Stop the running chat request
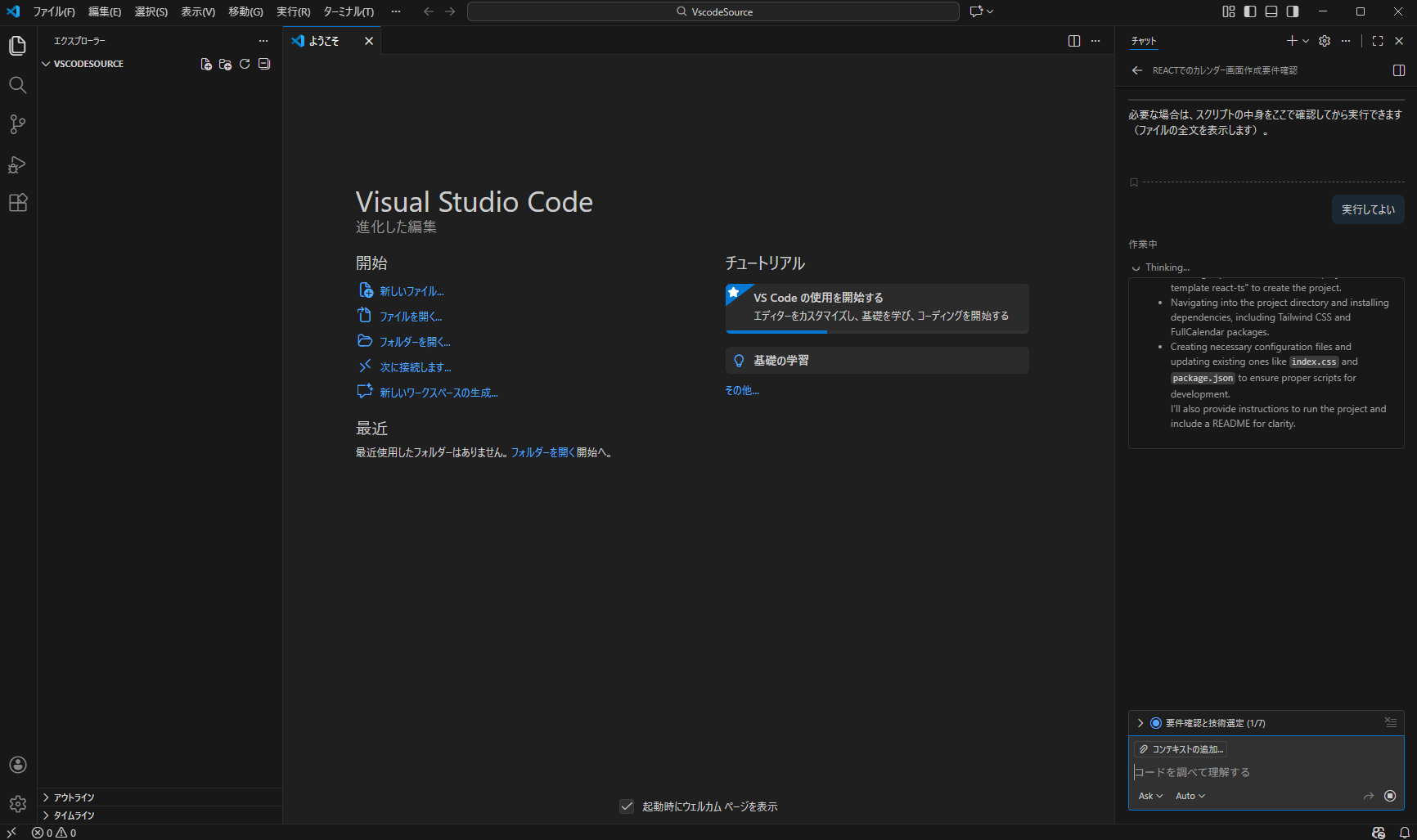 (x=1390, y=796)
